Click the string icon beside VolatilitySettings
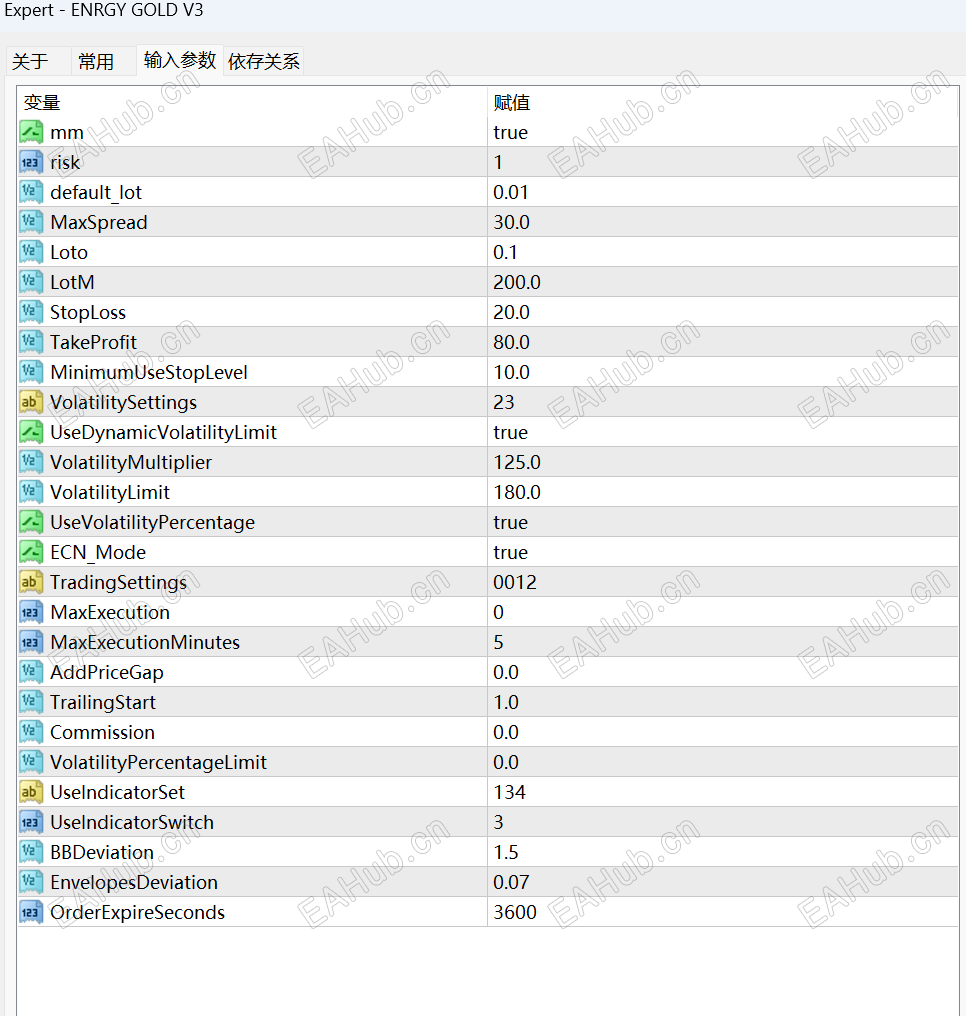This screenshot has height=1016, width=966. (30, 402)
